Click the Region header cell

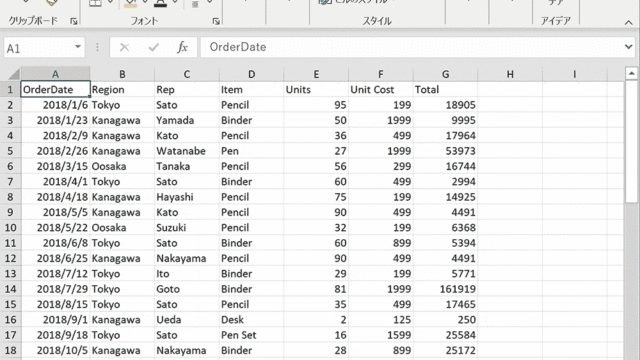point(122,89)
